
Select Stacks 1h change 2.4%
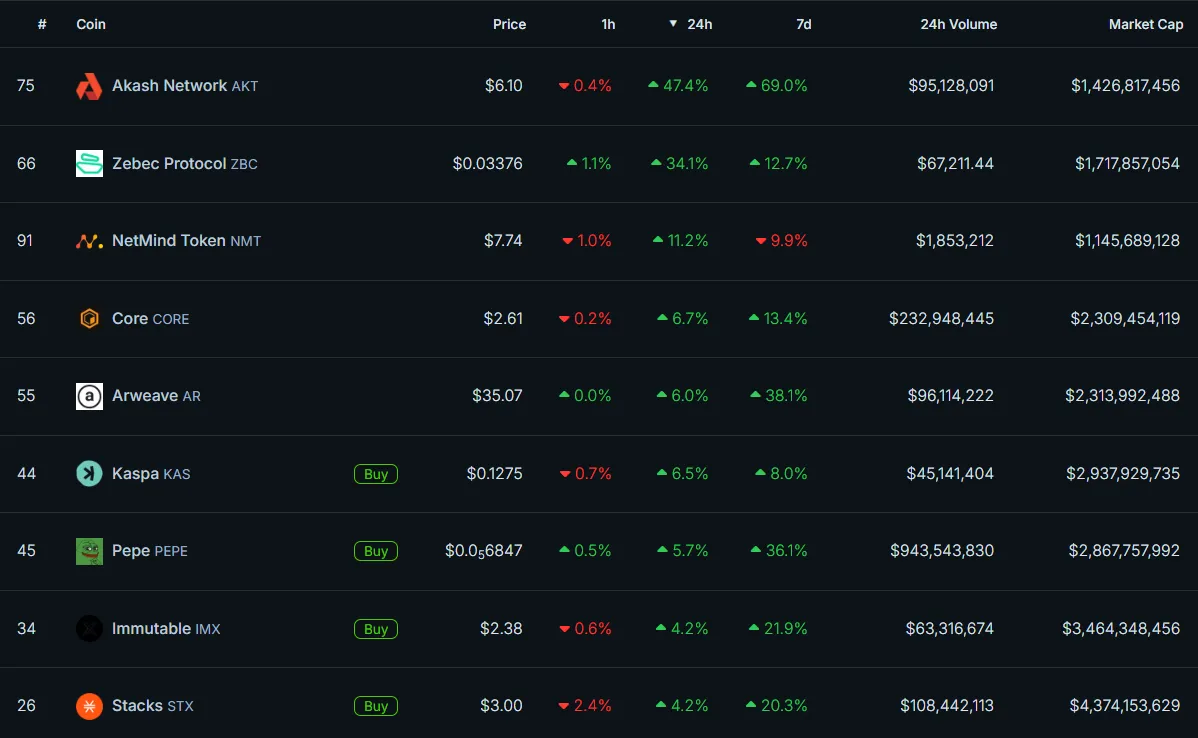click(x=585, y=706)
